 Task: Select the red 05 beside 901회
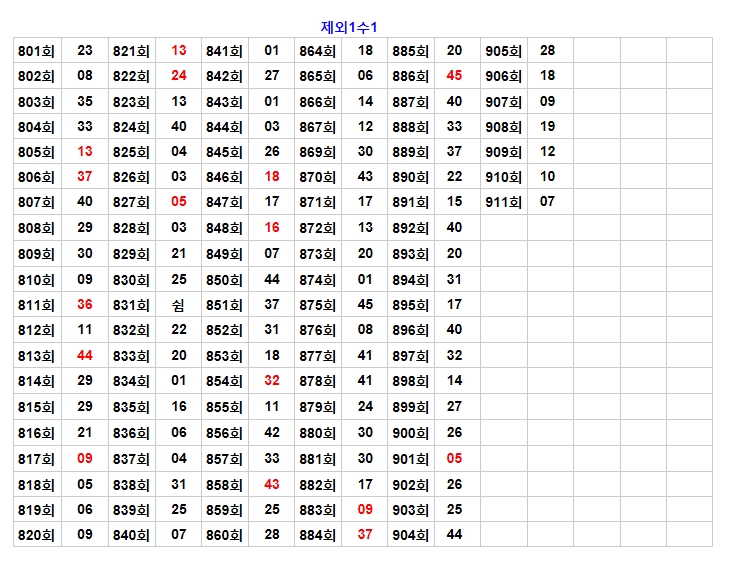click(x=454, y=459)
